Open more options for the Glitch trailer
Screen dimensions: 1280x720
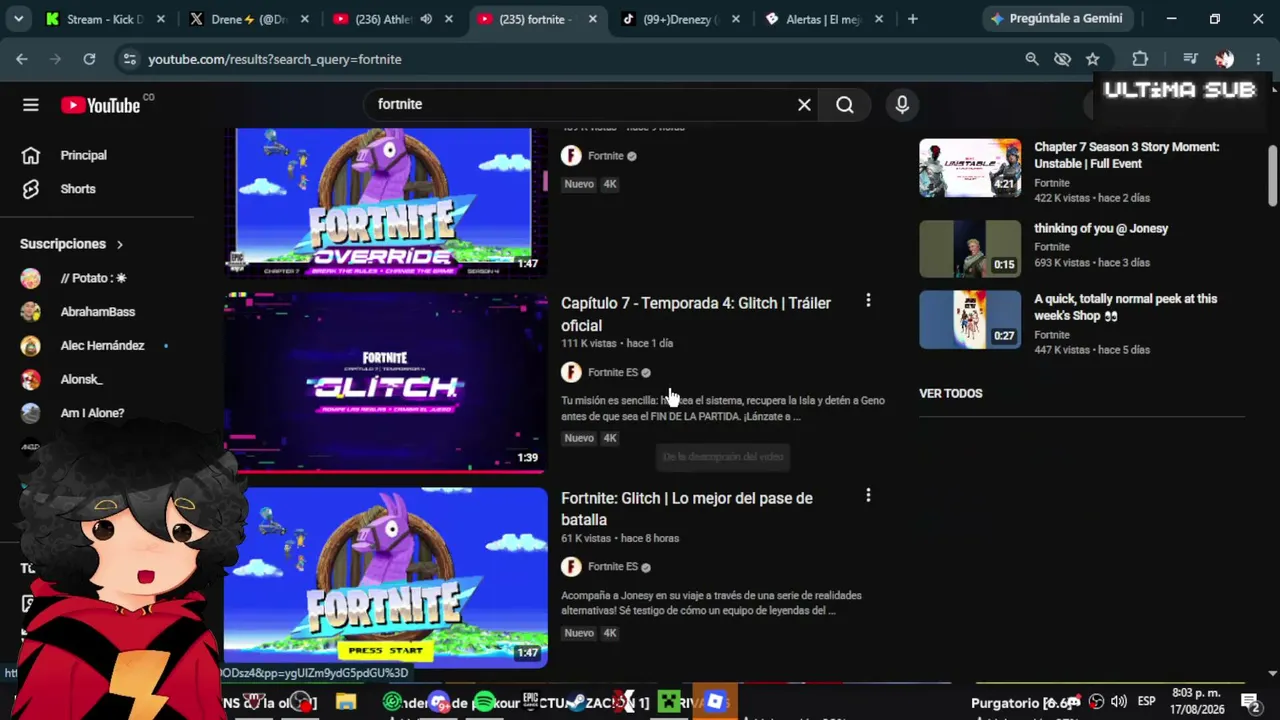click(x=868, y=300)
